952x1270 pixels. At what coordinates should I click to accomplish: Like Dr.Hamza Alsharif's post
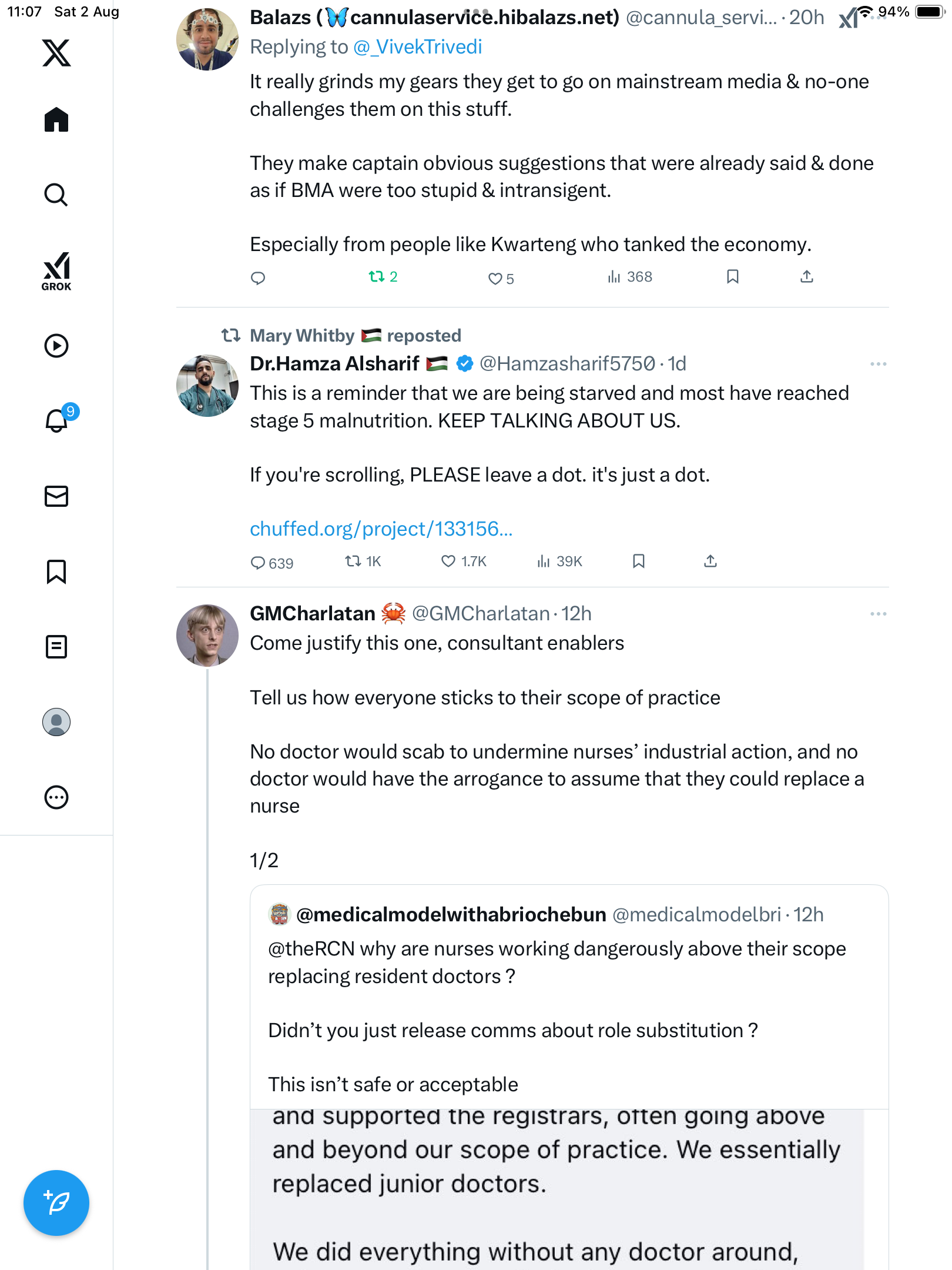448,562
